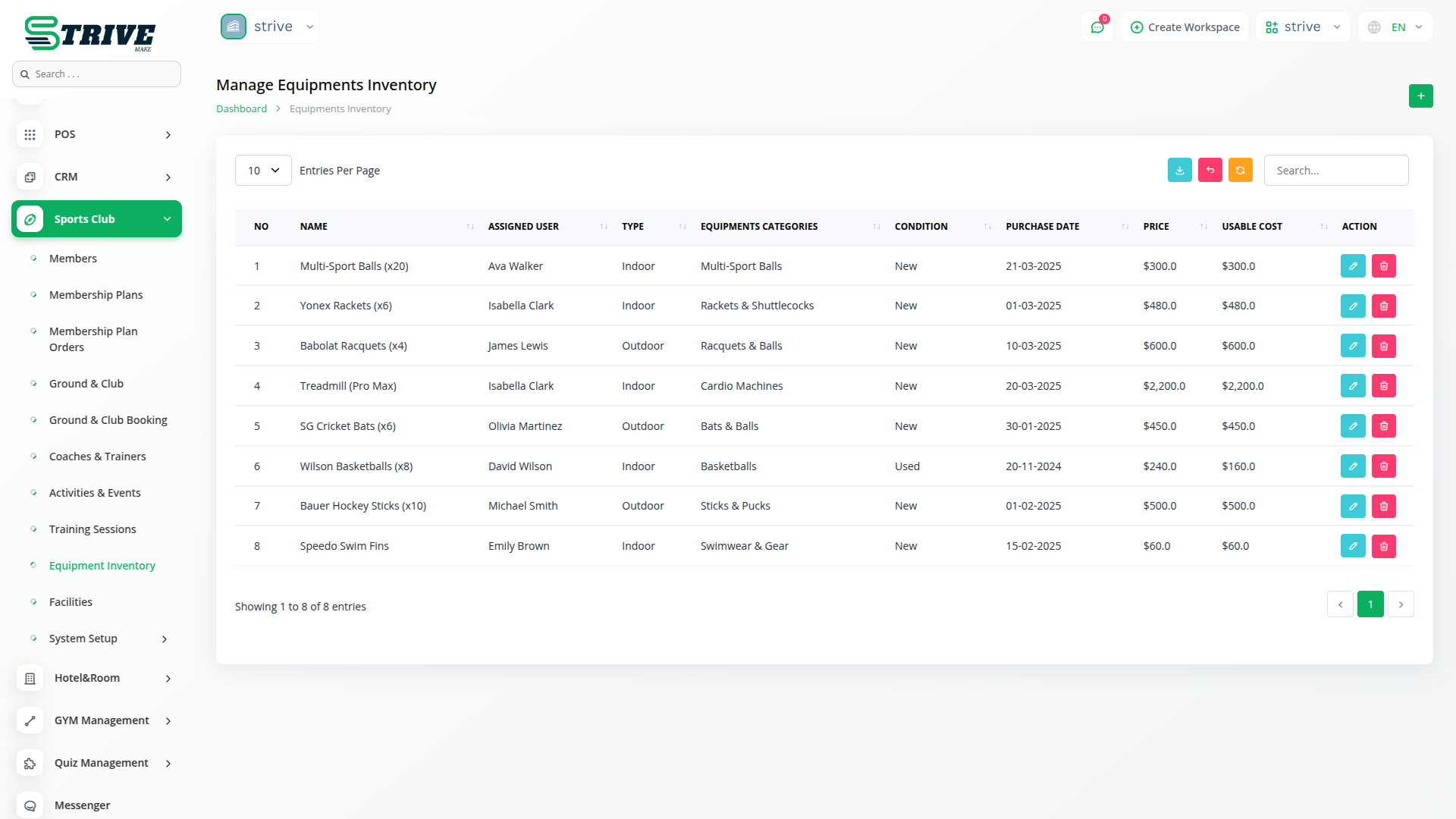Delete the Speedo Swim Fins row

[1383, 546]
